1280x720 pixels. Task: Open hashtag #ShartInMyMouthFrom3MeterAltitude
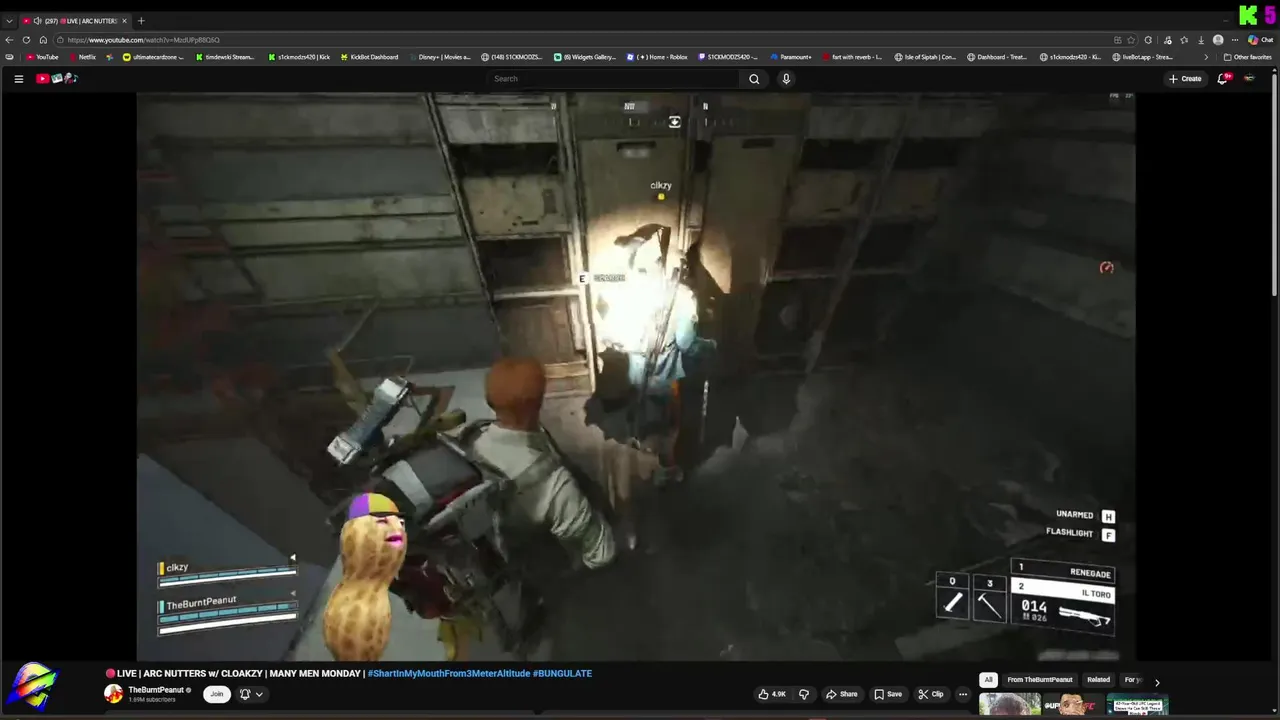click(448, 673)
